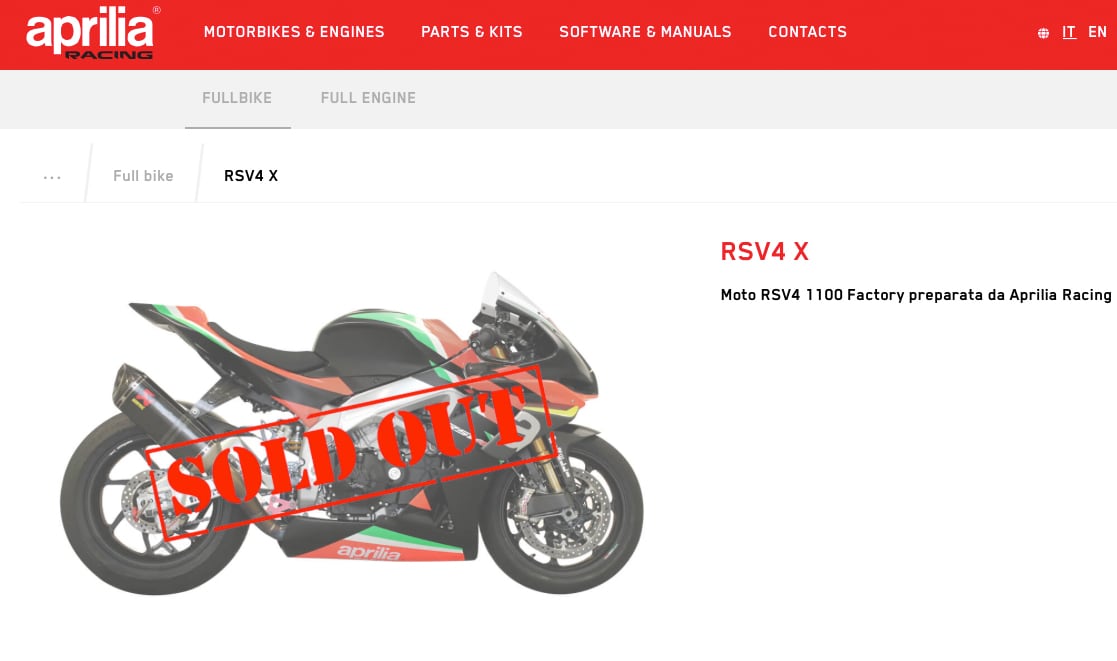Image resolution: width=1117 pixels, height=661 pixels.
Task: Select the Fullbike tab
Action: 237,98
